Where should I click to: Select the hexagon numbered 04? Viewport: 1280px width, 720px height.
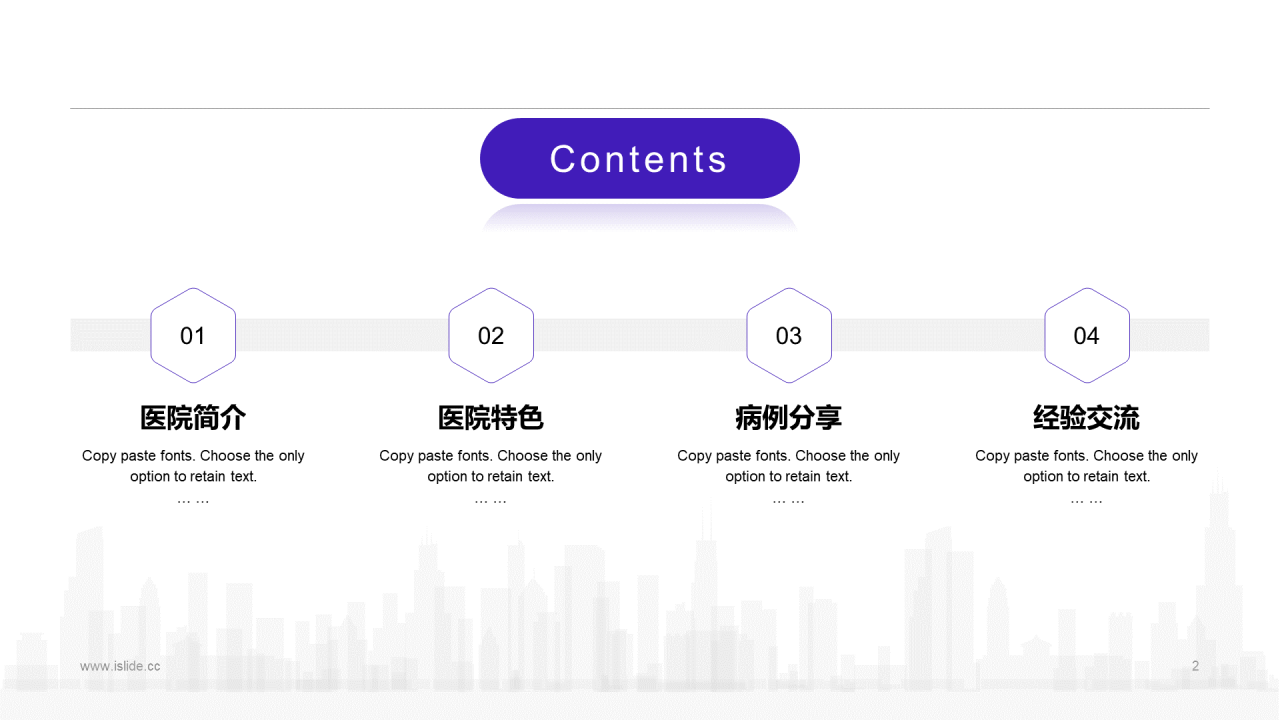coord(1087,335)
